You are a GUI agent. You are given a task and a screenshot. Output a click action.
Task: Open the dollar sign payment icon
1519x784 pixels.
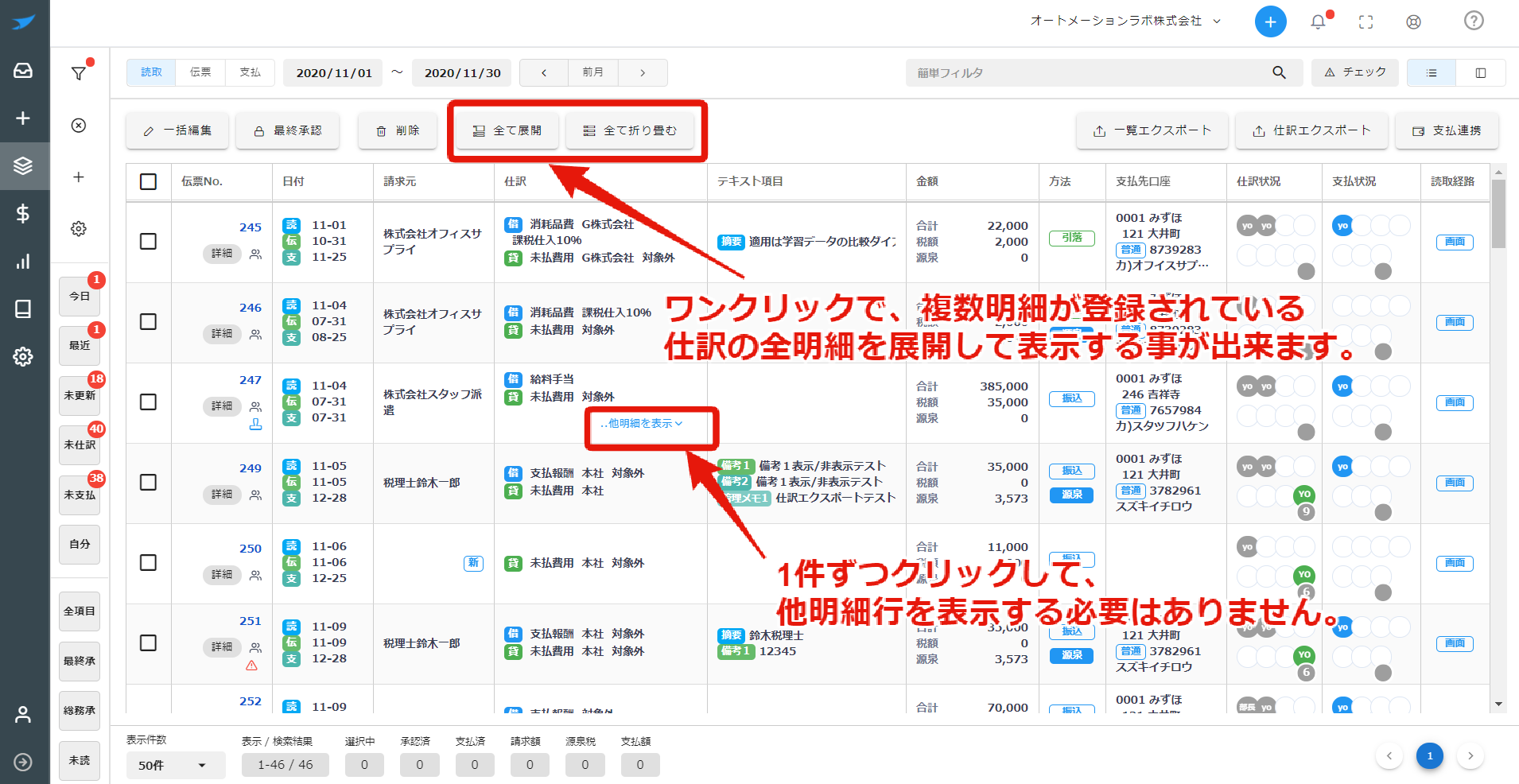coord(23,213)
